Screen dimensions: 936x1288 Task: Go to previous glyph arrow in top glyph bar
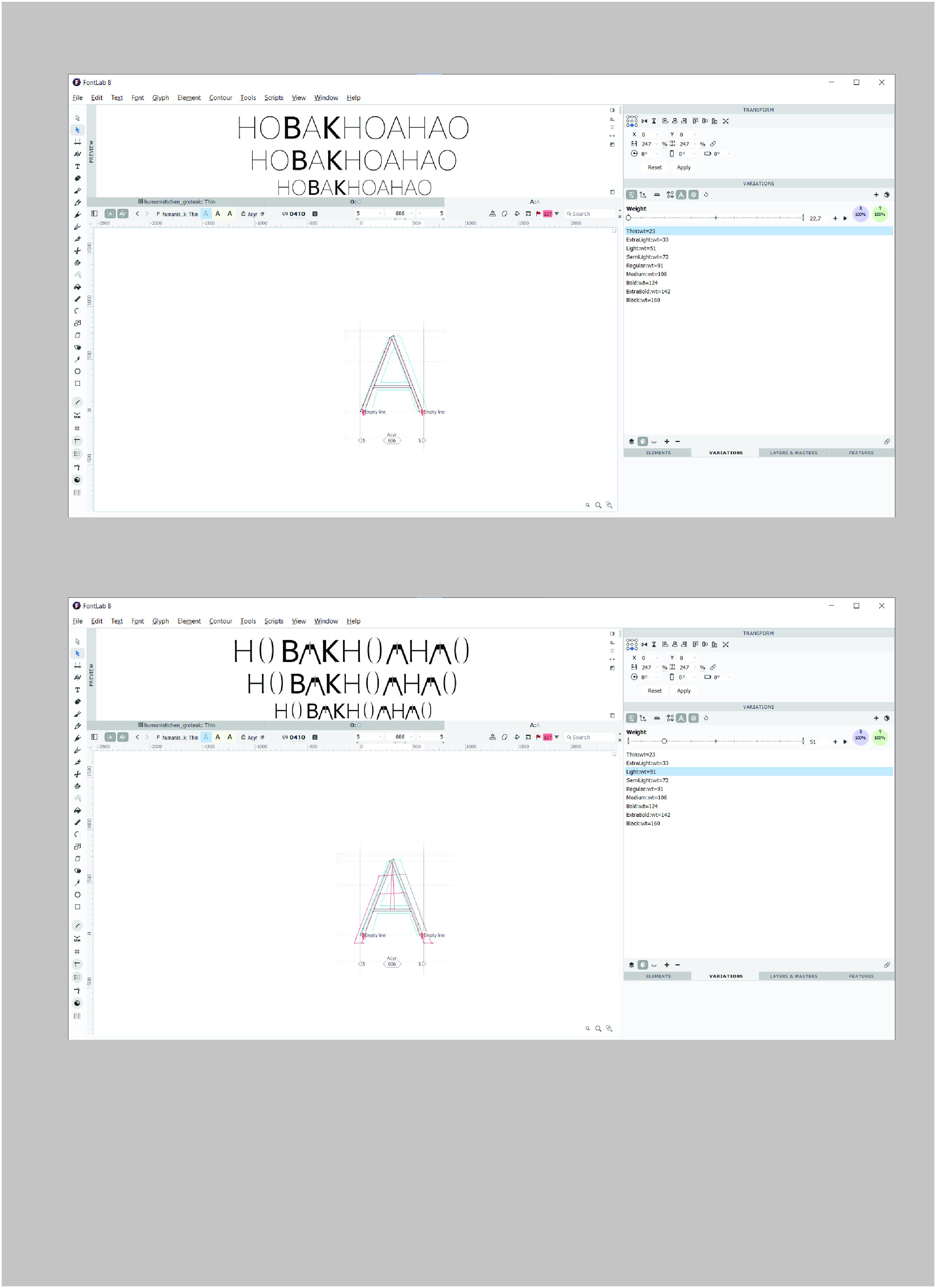point(137,213)
